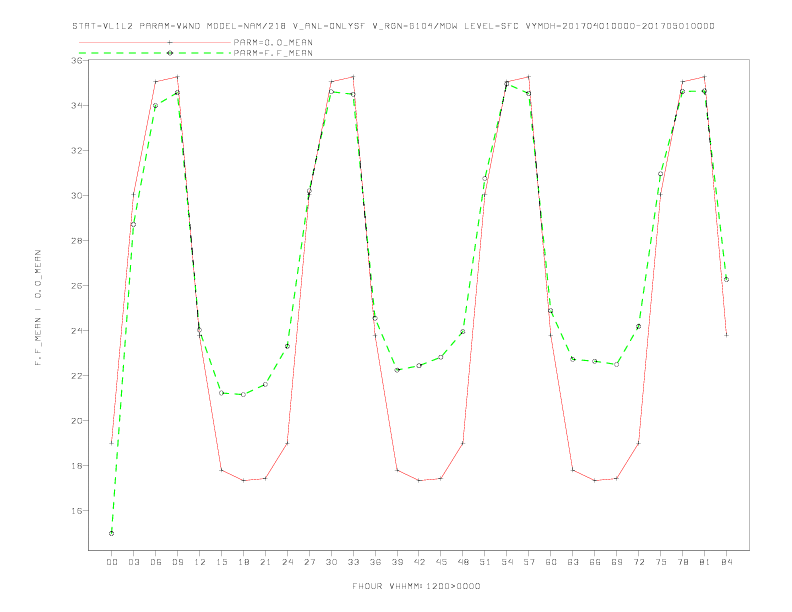The image size is (792, 612).
Task: Click the x-axis tick label 57
Action: click(x=529, y=562)
